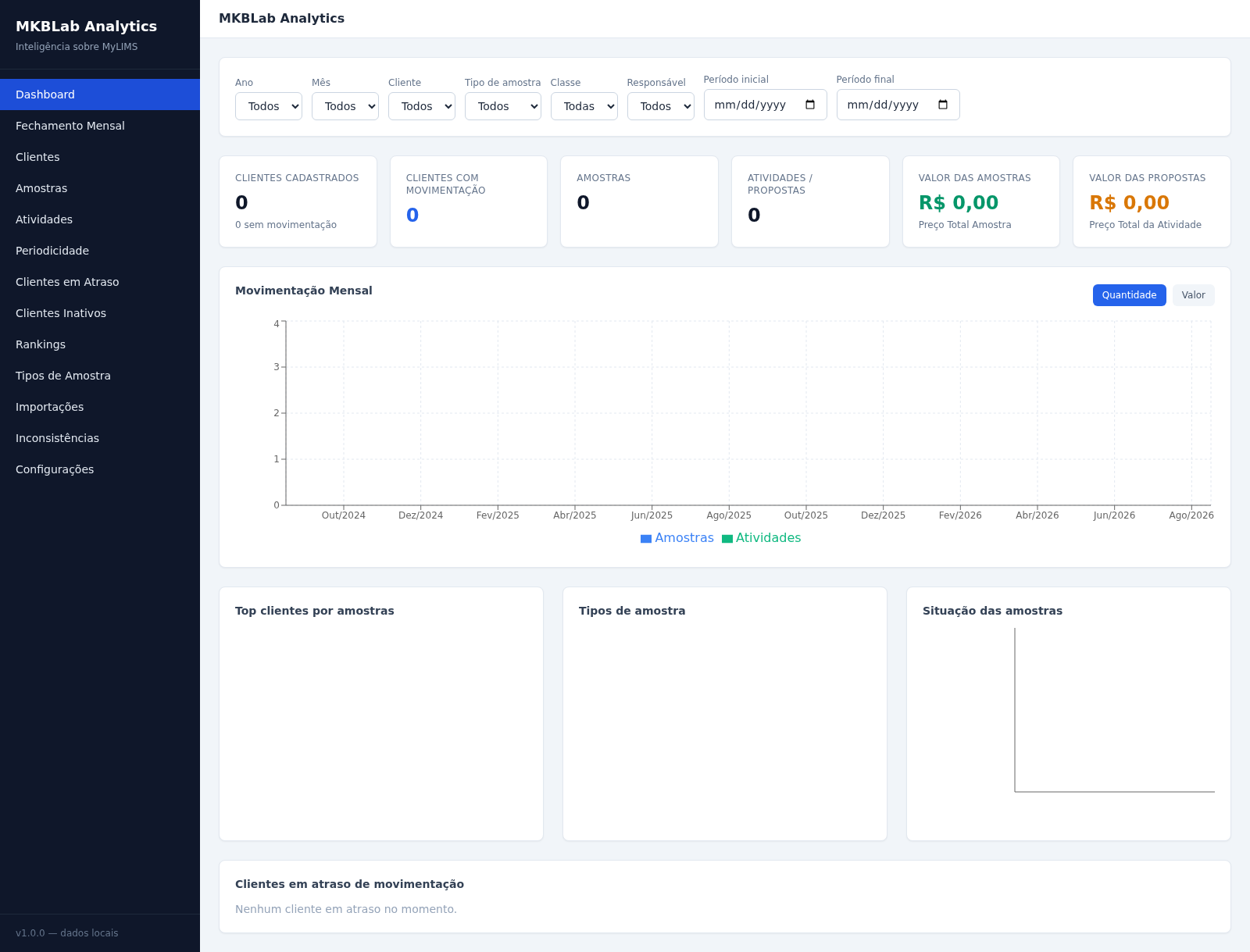Viewport: 1250px width, 952px height.
Task: Open the Mês dropdown
Action: pyautogui.click(x=345, y=106)
